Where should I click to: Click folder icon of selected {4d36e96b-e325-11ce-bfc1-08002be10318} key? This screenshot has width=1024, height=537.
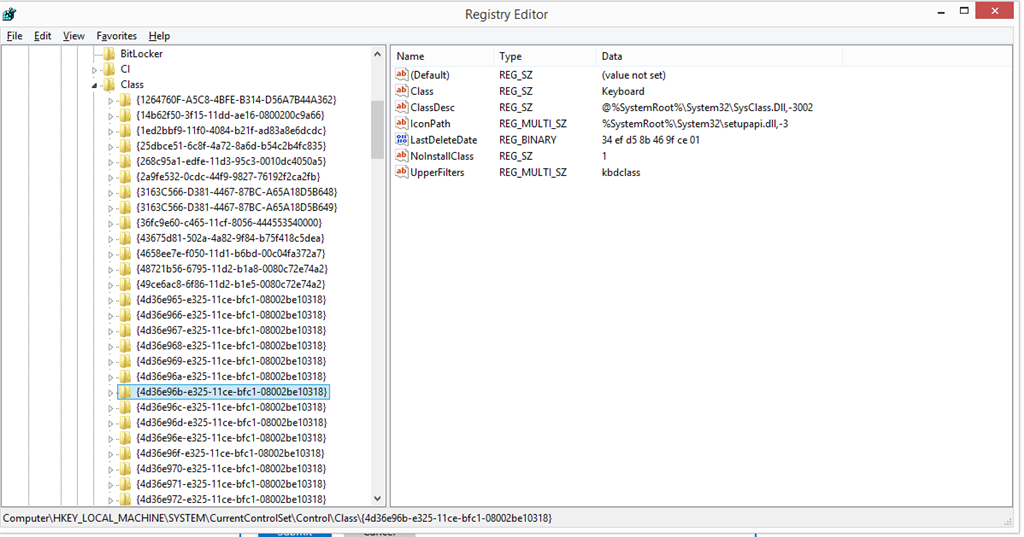click(125, 392)
